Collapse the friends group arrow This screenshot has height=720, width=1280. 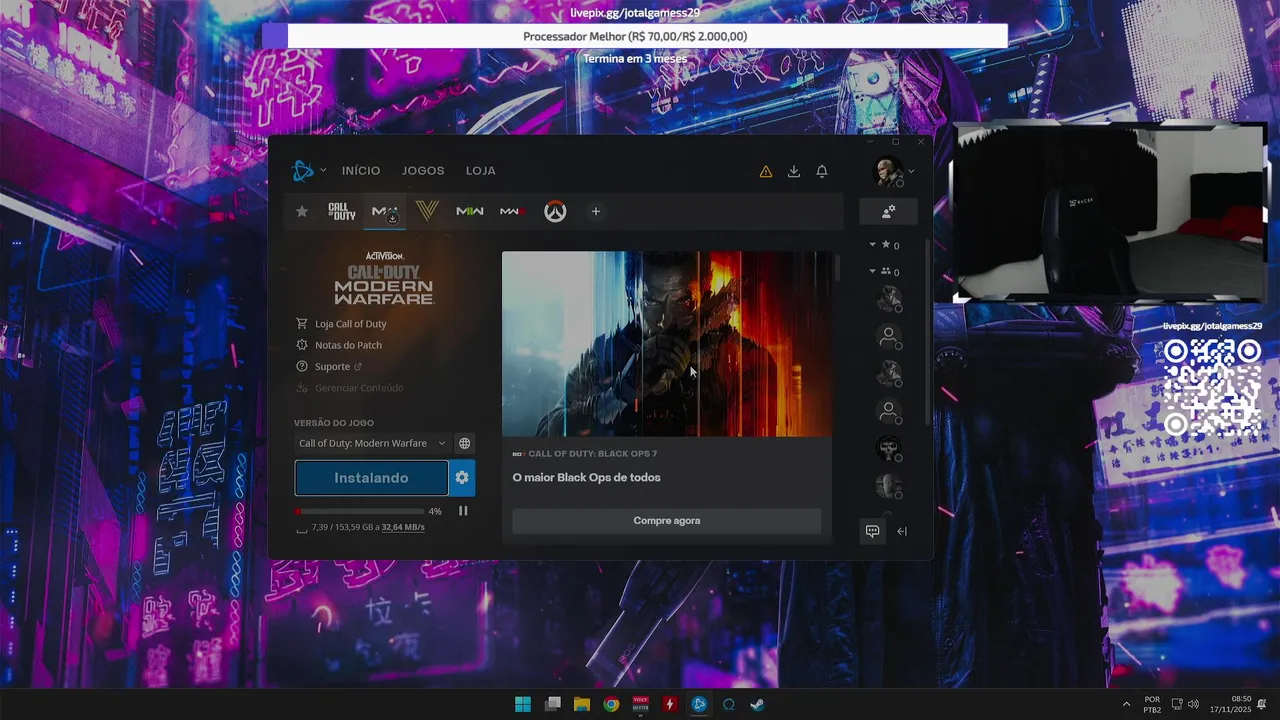coord(872,271)
